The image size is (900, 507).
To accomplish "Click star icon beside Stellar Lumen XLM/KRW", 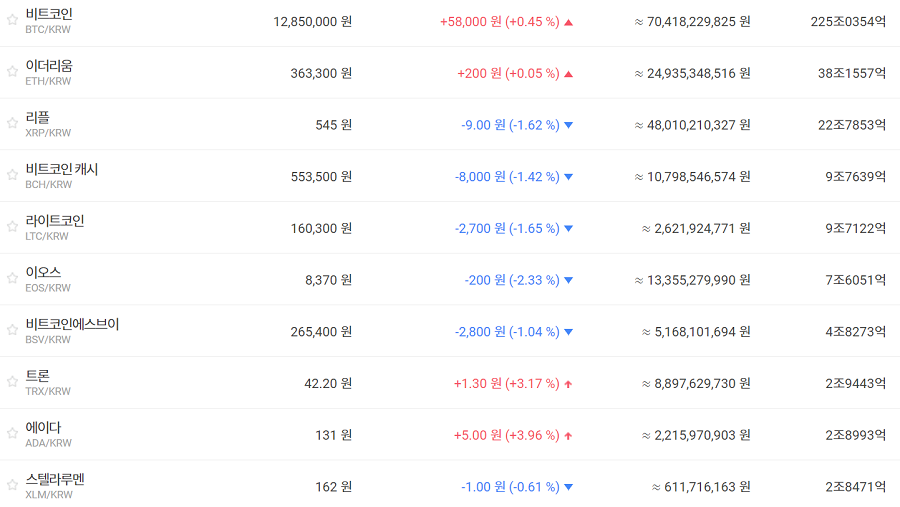I will (x=12, y=487).
